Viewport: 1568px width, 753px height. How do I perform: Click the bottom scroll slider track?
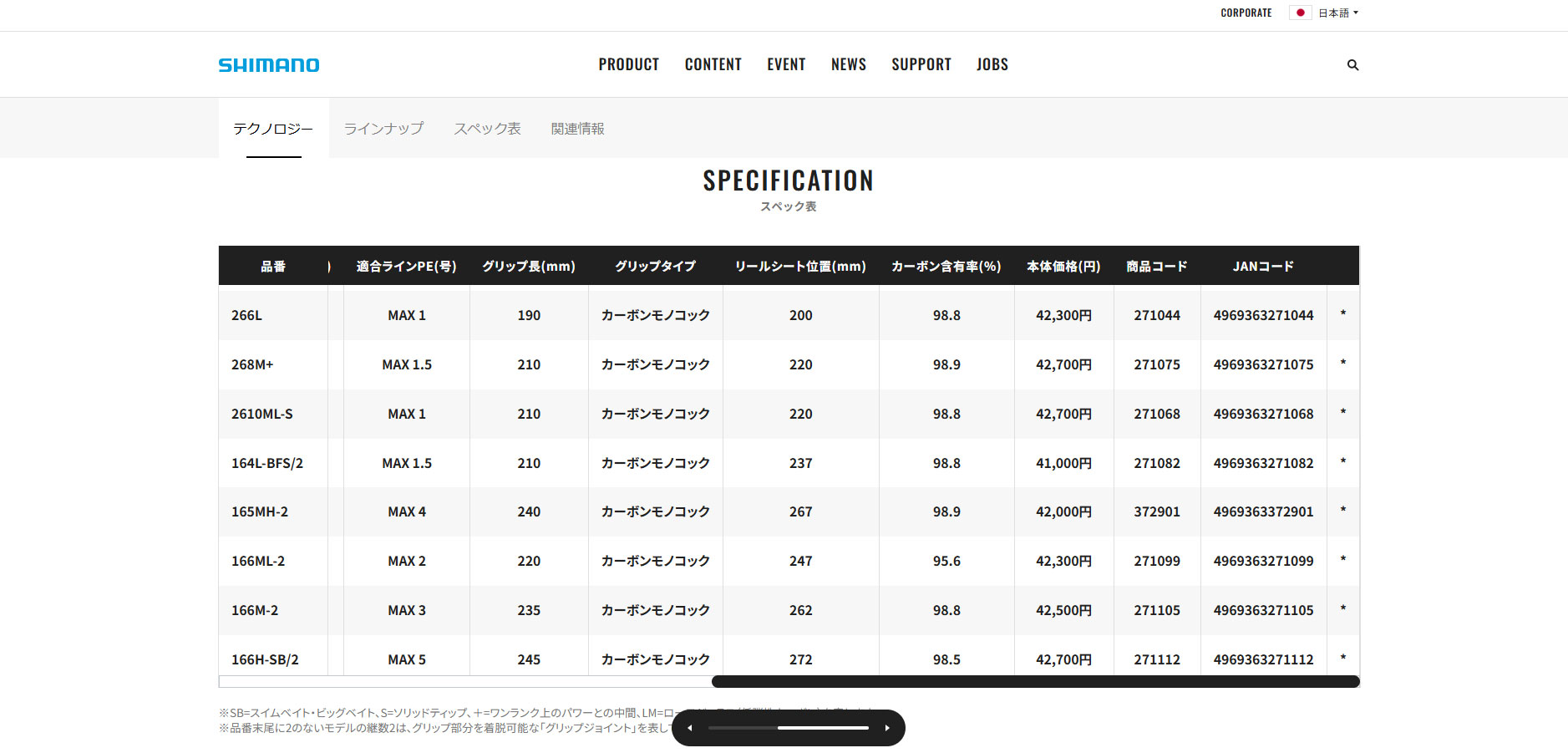click(789, 727)
